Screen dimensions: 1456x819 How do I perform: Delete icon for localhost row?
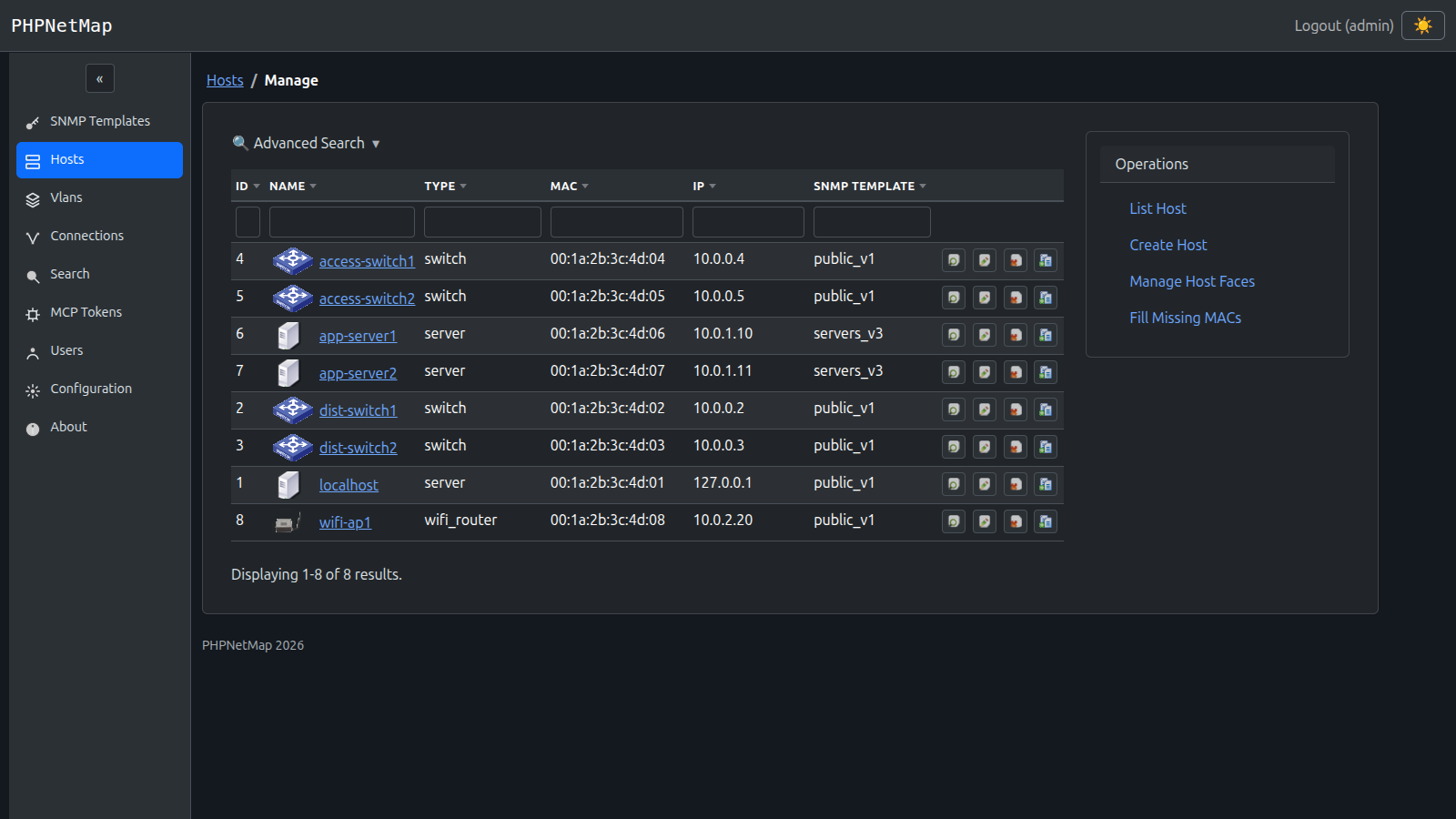[x=1016, y=484]
